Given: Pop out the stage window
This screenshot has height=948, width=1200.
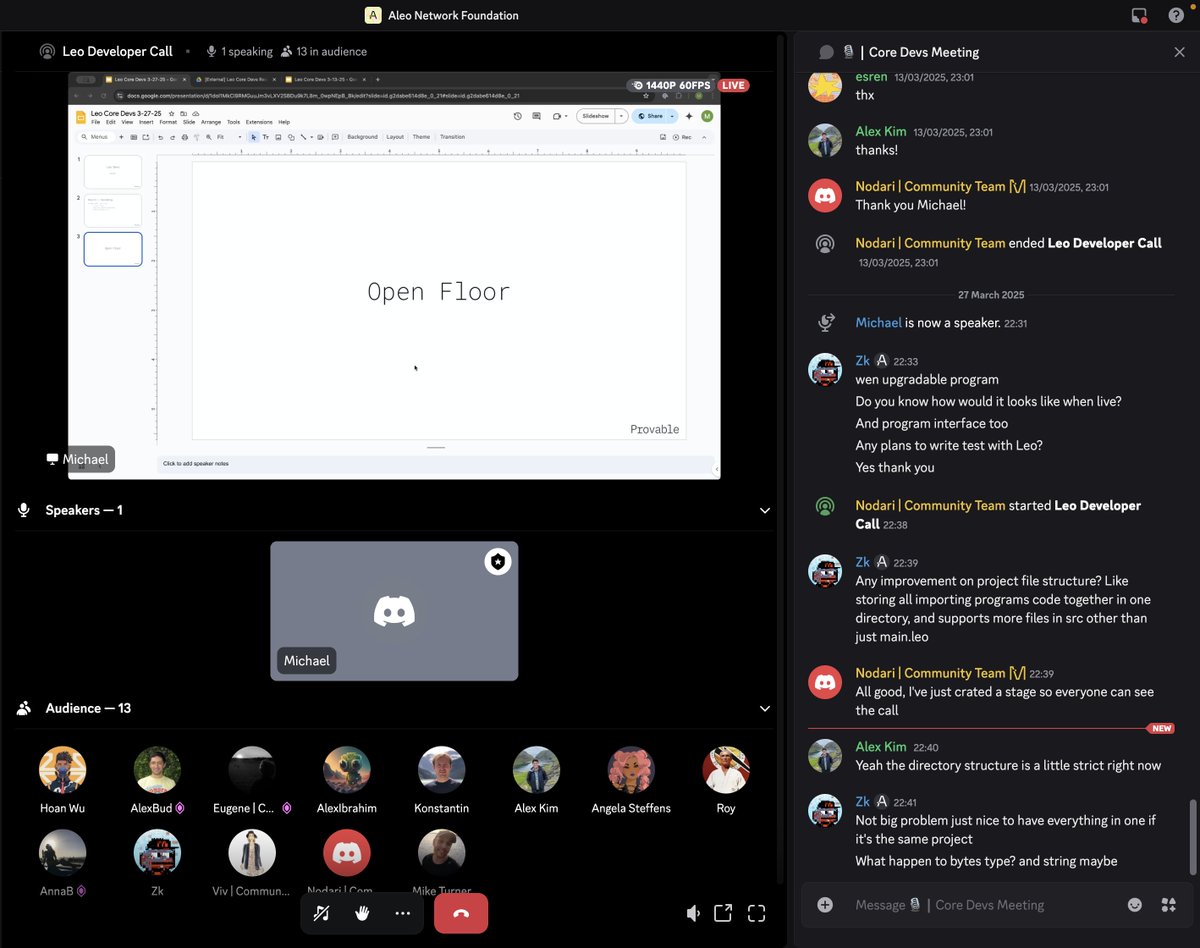Looking at the screenshot, I should [723, 913].
